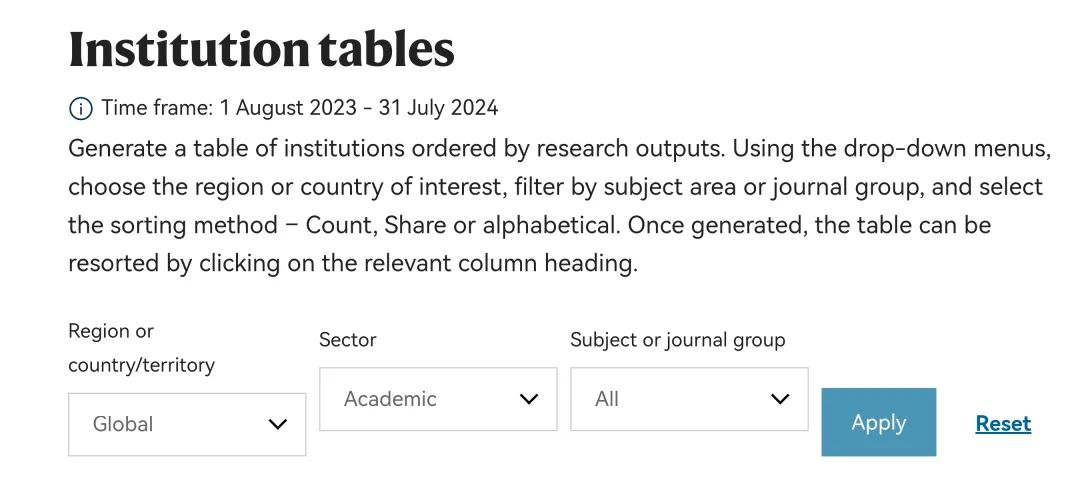Click the info icon beside Time frame

tap(80, 108)
